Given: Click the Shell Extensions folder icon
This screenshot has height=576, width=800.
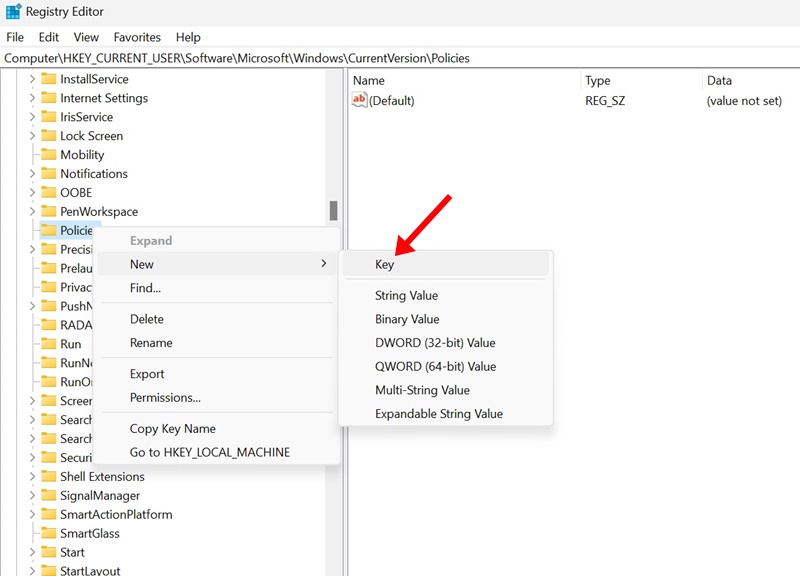Looking at the screenshot, I should click(48, 477).
